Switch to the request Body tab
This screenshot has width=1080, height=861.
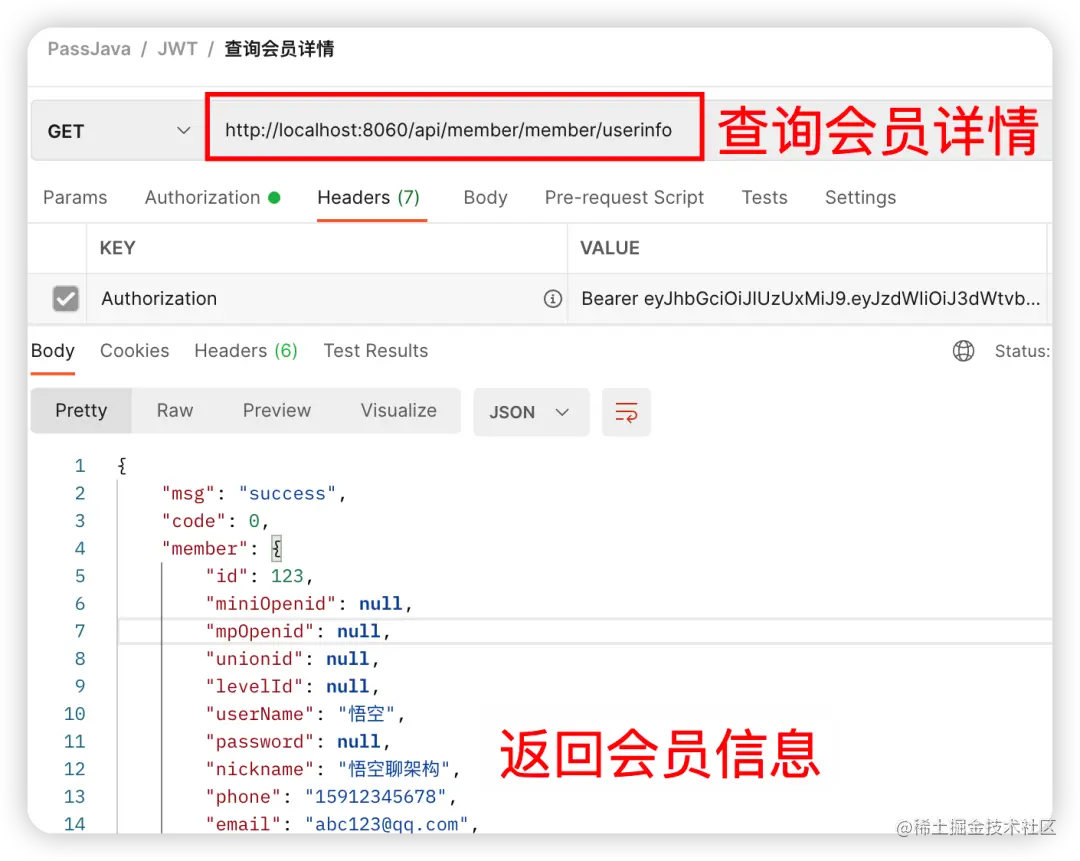coord(485,197)
